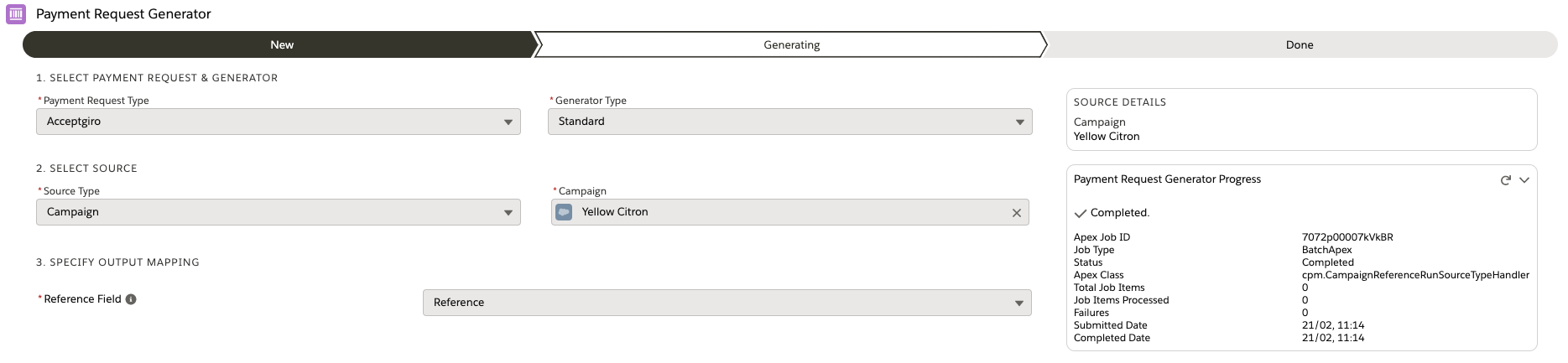
Task: Select the New step in path
Action: tap(281, 45)
